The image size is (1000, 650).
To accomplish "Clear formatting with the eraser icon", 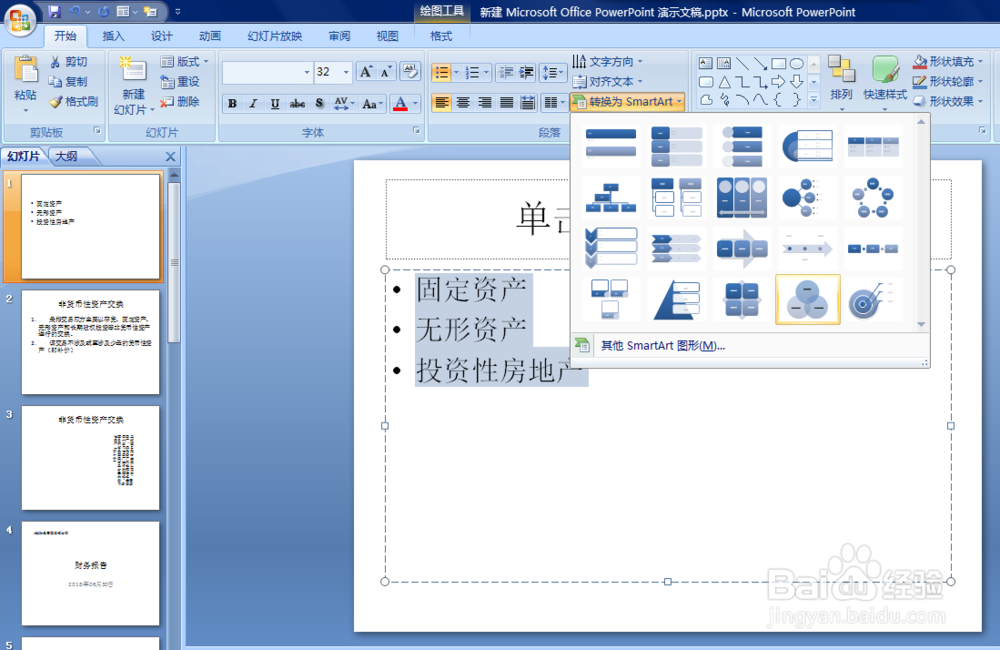I will tap(409, 71).
